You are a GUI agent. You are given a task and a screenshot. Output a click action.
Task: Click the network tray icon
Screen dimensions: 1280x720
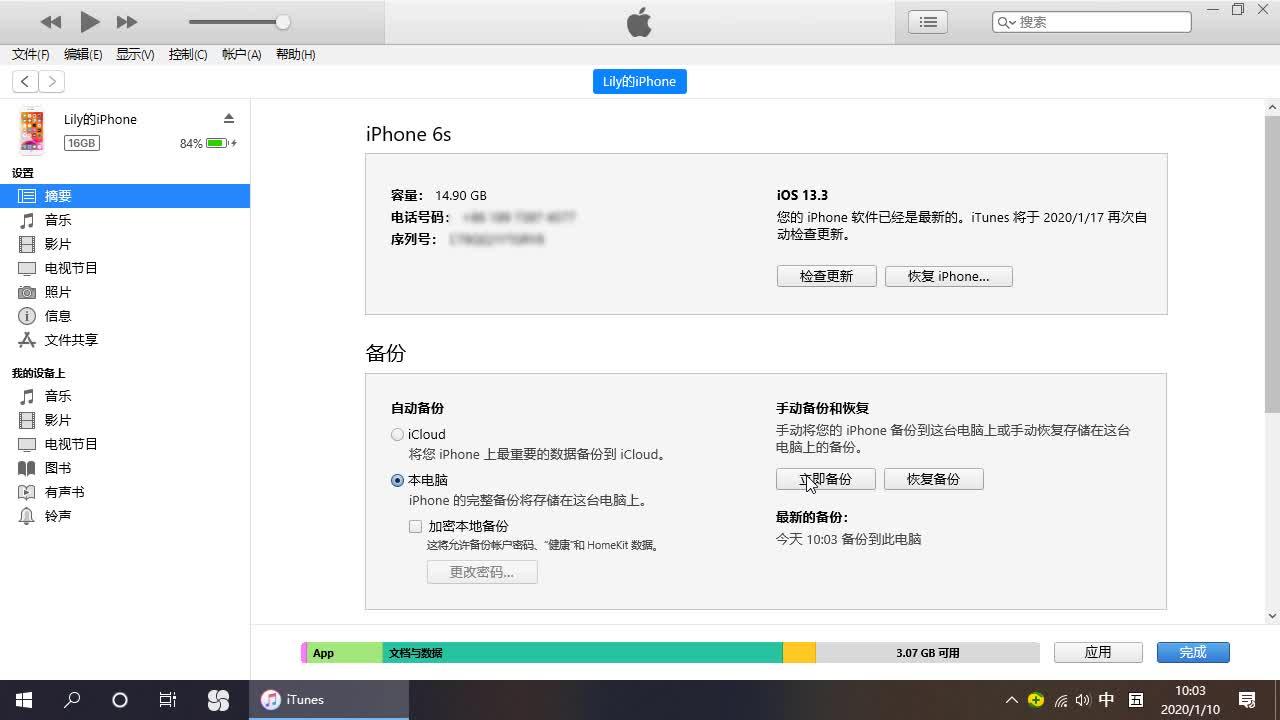(x=1060, y=700)
